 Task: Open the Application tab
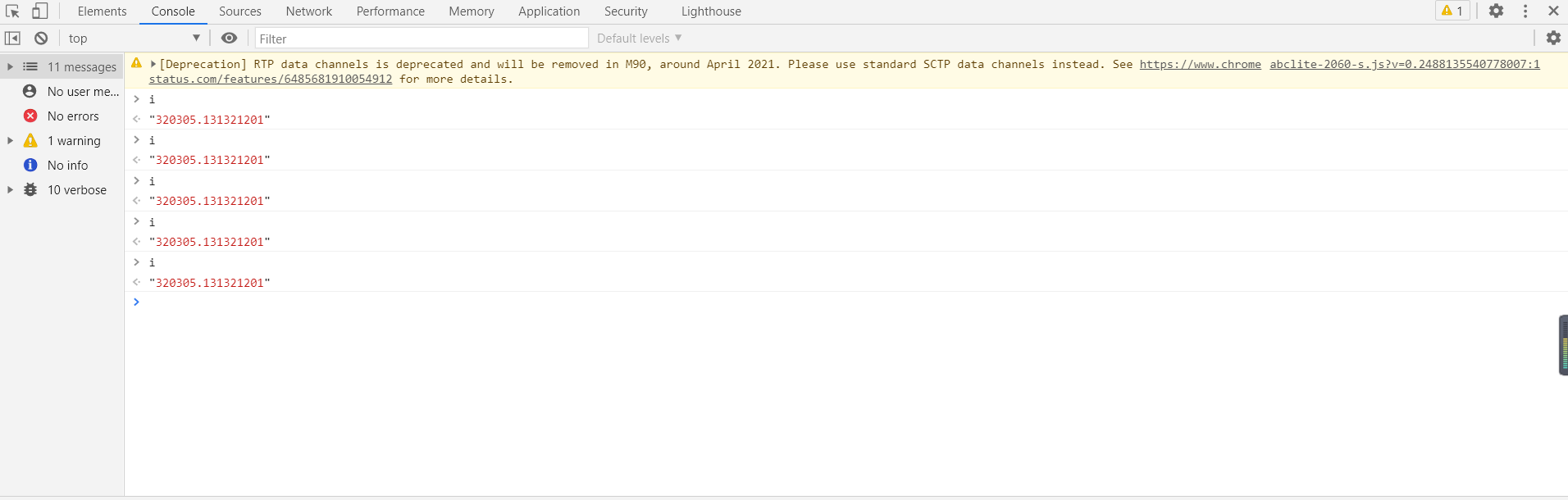pos(549,11)
